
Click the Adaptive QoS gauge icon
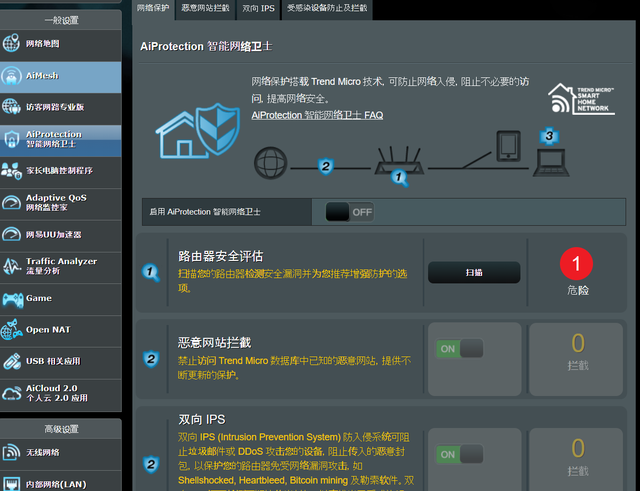(11, 202)
